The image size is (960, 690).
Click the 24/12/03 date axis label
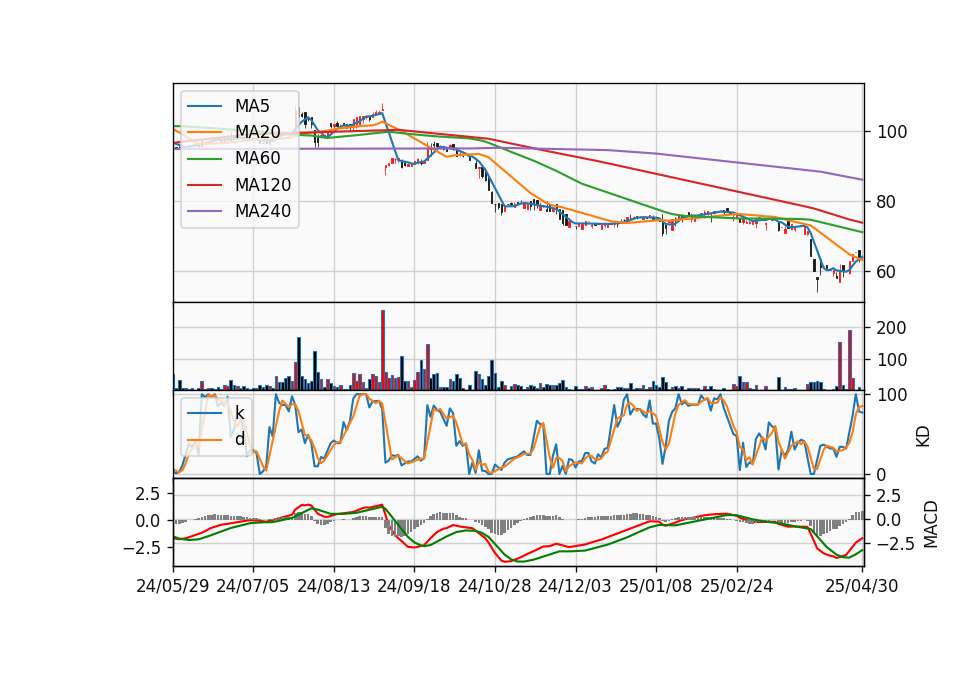click(575, 586)
